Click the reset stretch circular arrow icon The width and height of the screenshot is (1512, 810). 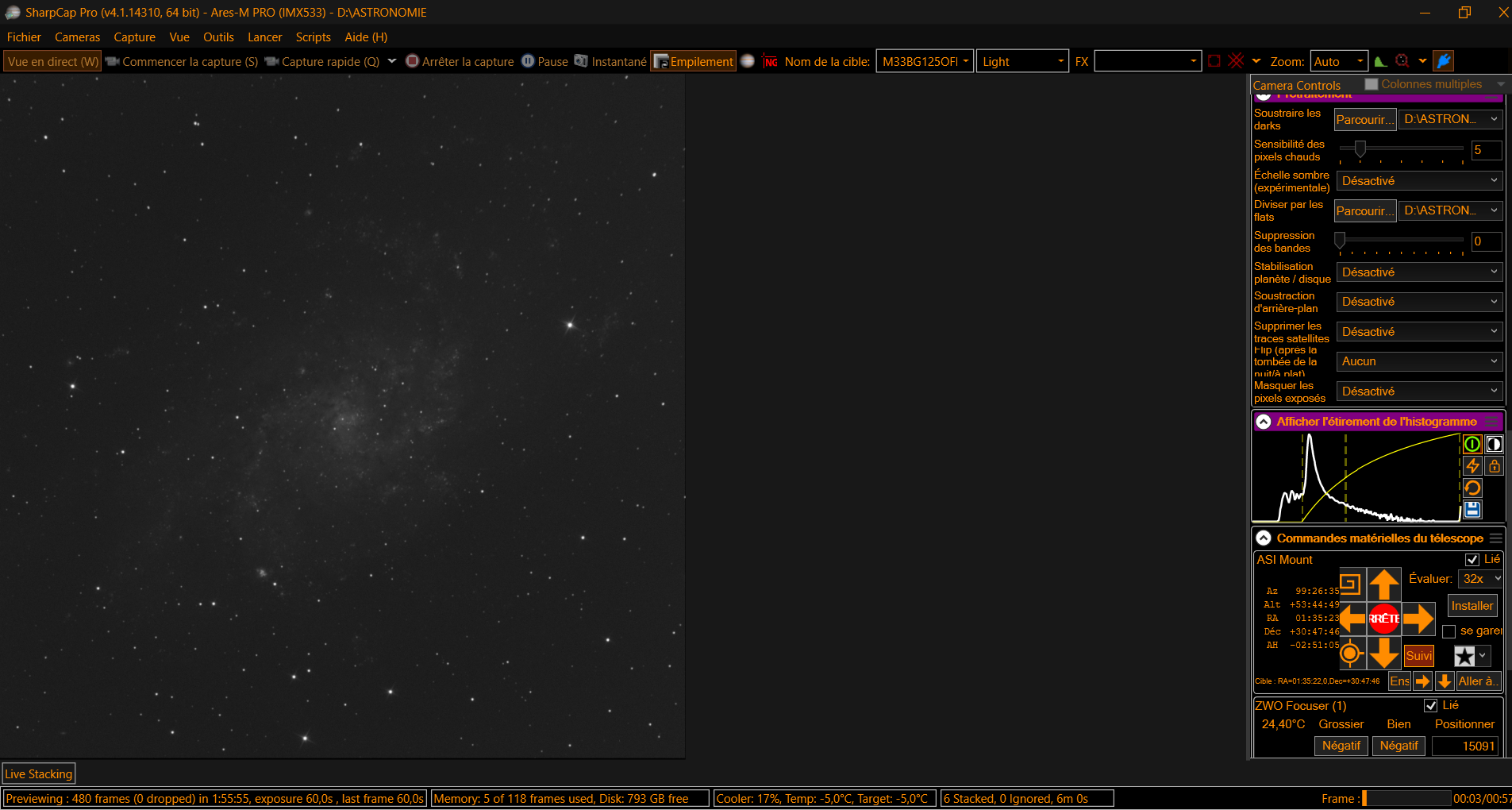1472,488
